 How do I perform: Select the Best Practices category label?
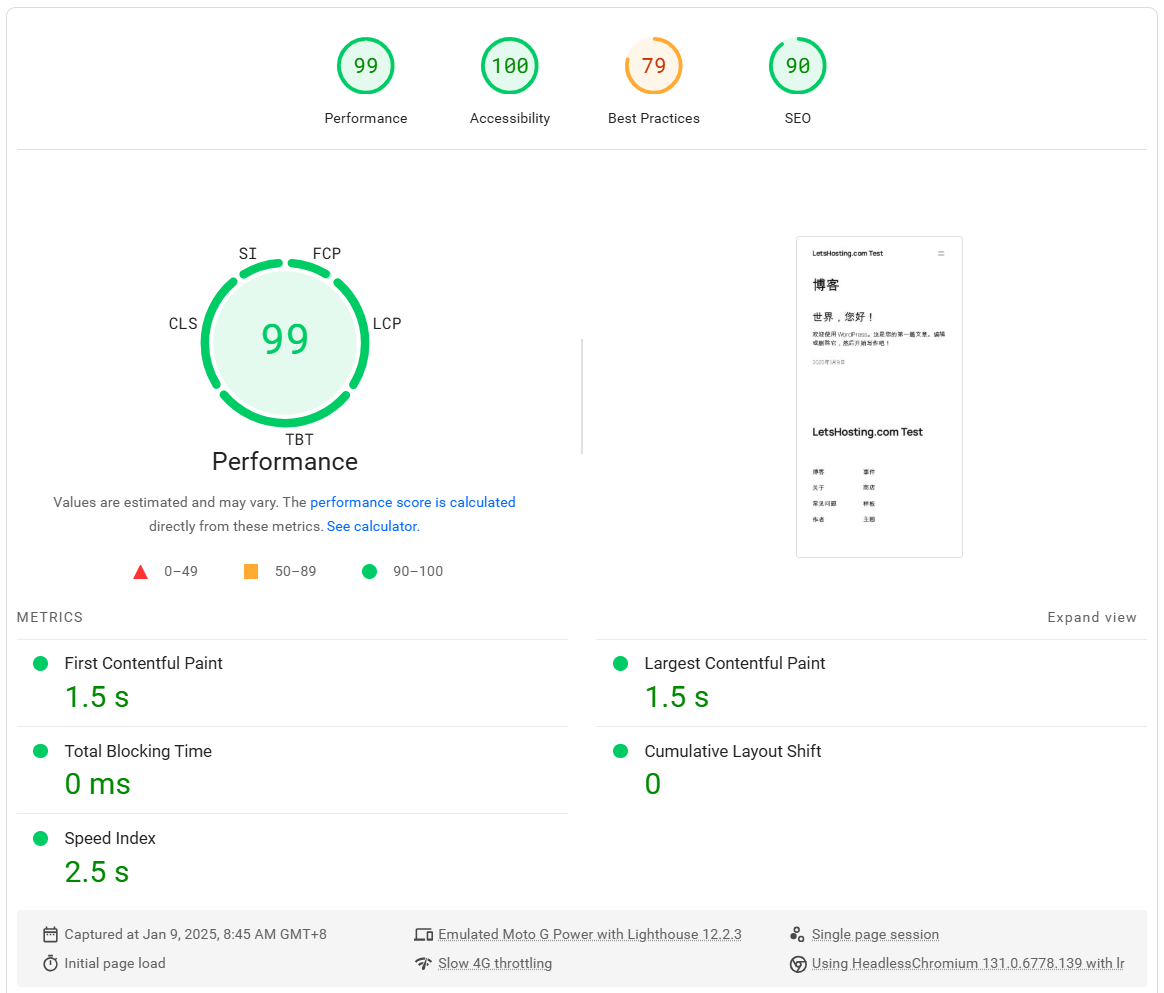pyautogui.click(x=653, y=118)
